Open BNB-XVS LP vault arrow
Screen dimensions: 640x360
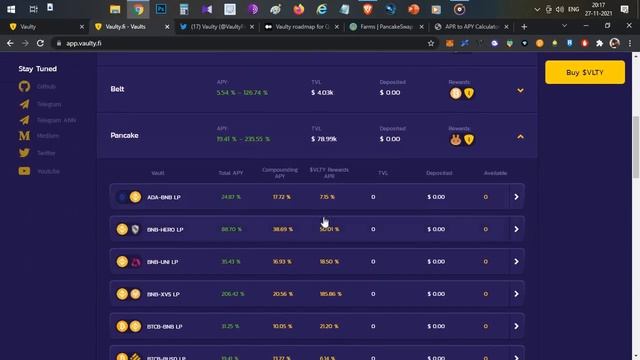coord(516,294)
